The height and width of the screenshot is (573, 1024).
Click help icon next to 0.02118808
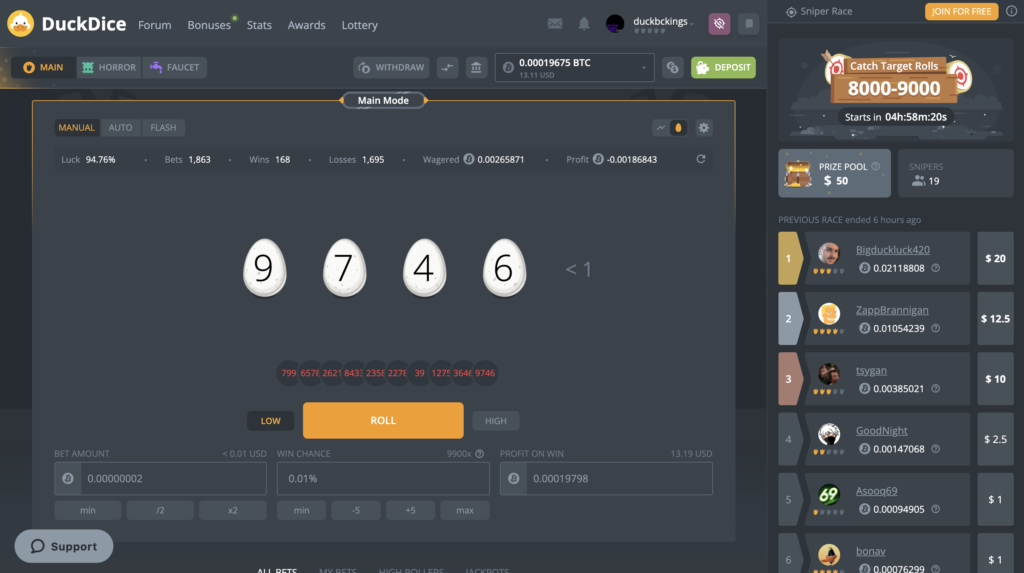(935, 268)
